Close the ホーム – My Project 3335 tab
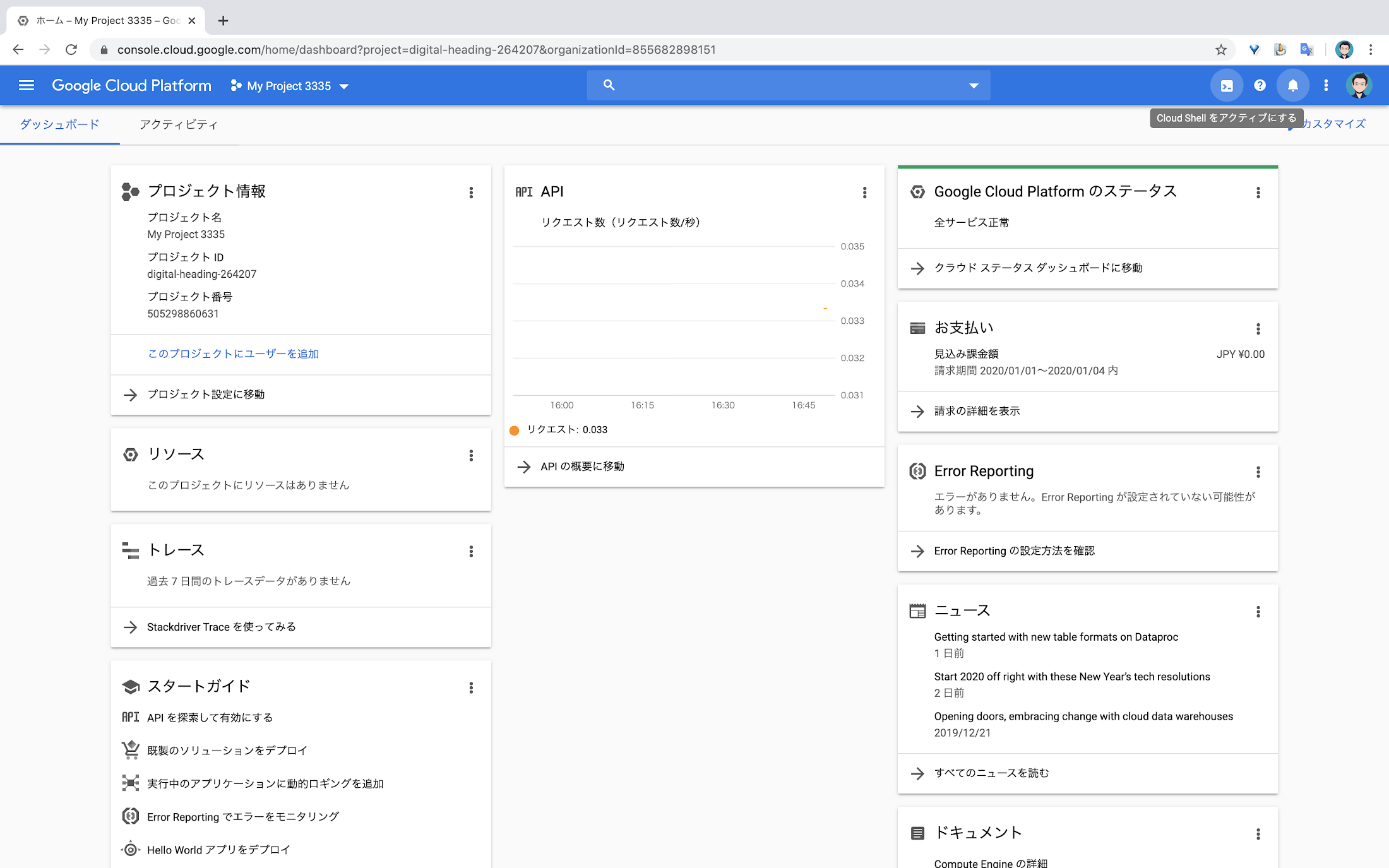The height and width of the screenshot is (868, 1389). [192, 21]
